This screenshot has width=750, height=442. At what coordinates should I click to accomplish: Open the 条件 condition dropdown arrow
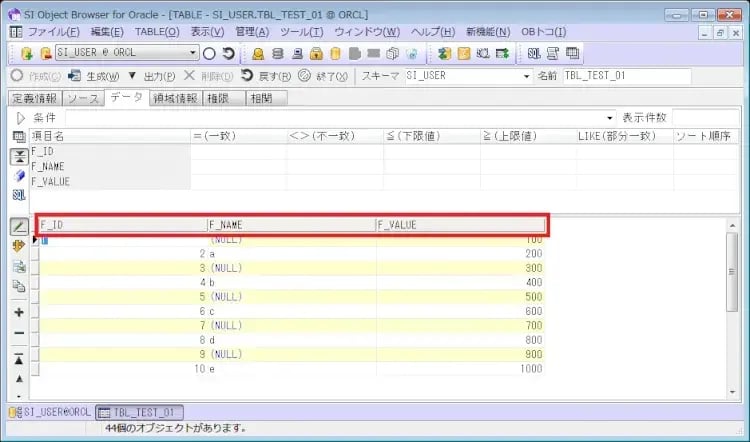tap(611, 117)
